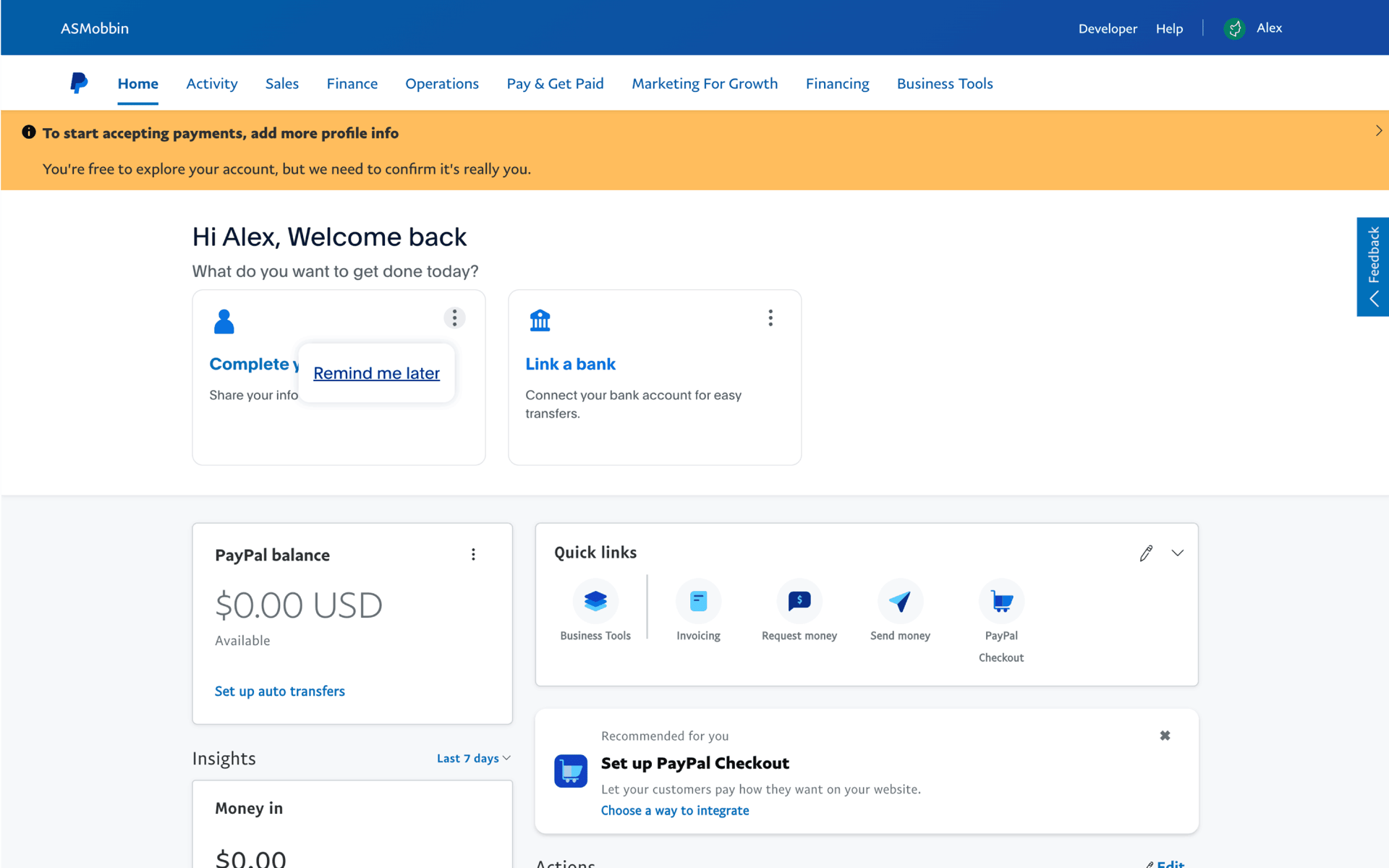
Task: Expand the orange banner's right chevron
Action: click(x=1379, y=131)
